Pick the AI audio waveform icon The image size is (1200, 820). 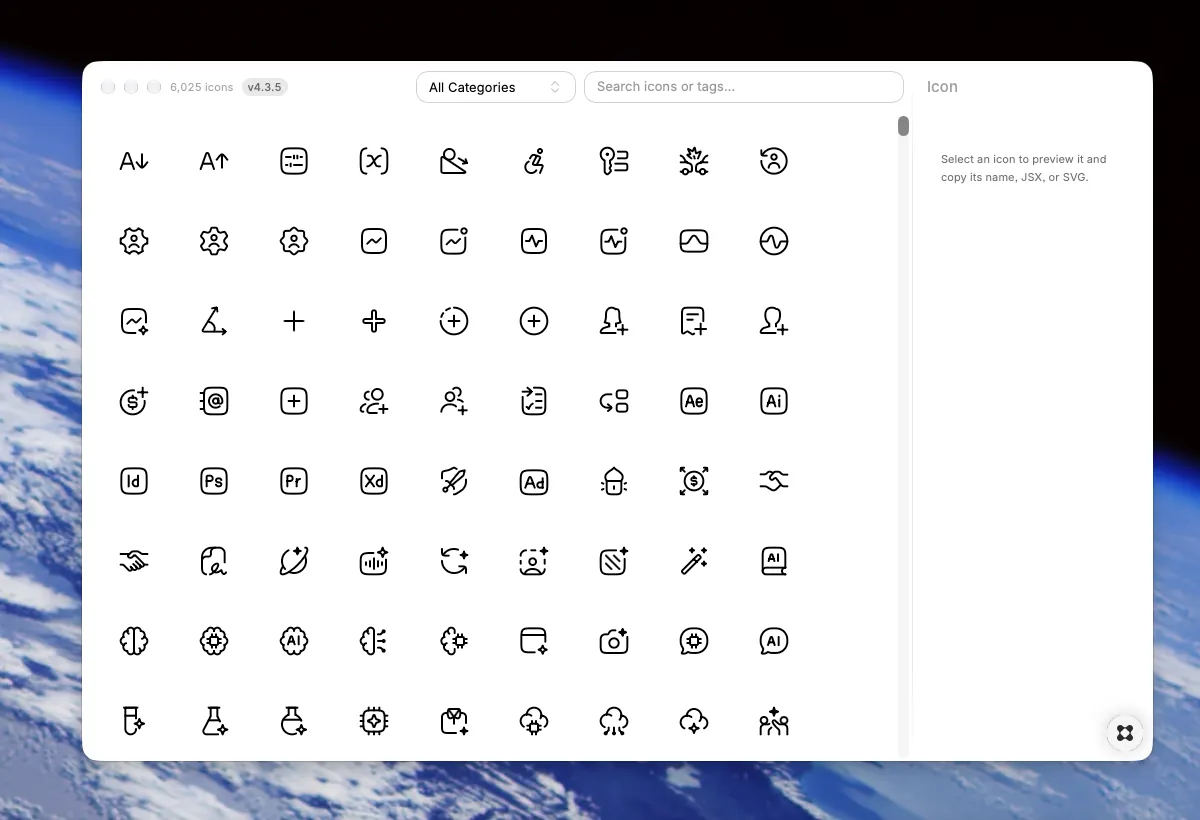point(374,561)
